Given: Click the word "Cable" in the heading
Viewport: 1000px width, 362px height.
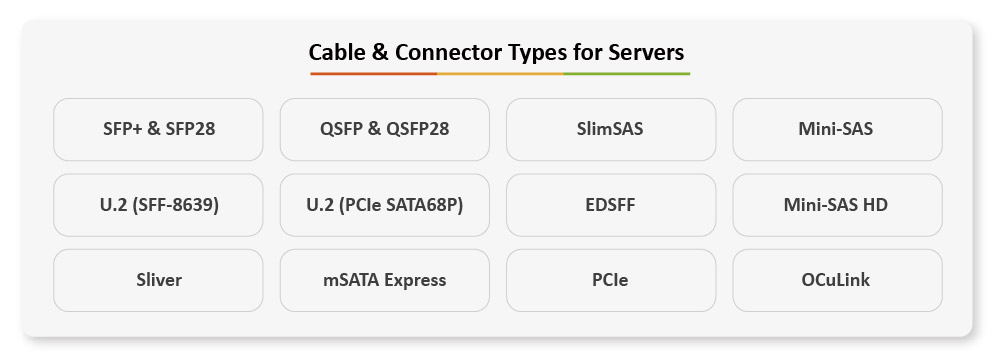Looking at the screenshot, I should tap(336, 52).
